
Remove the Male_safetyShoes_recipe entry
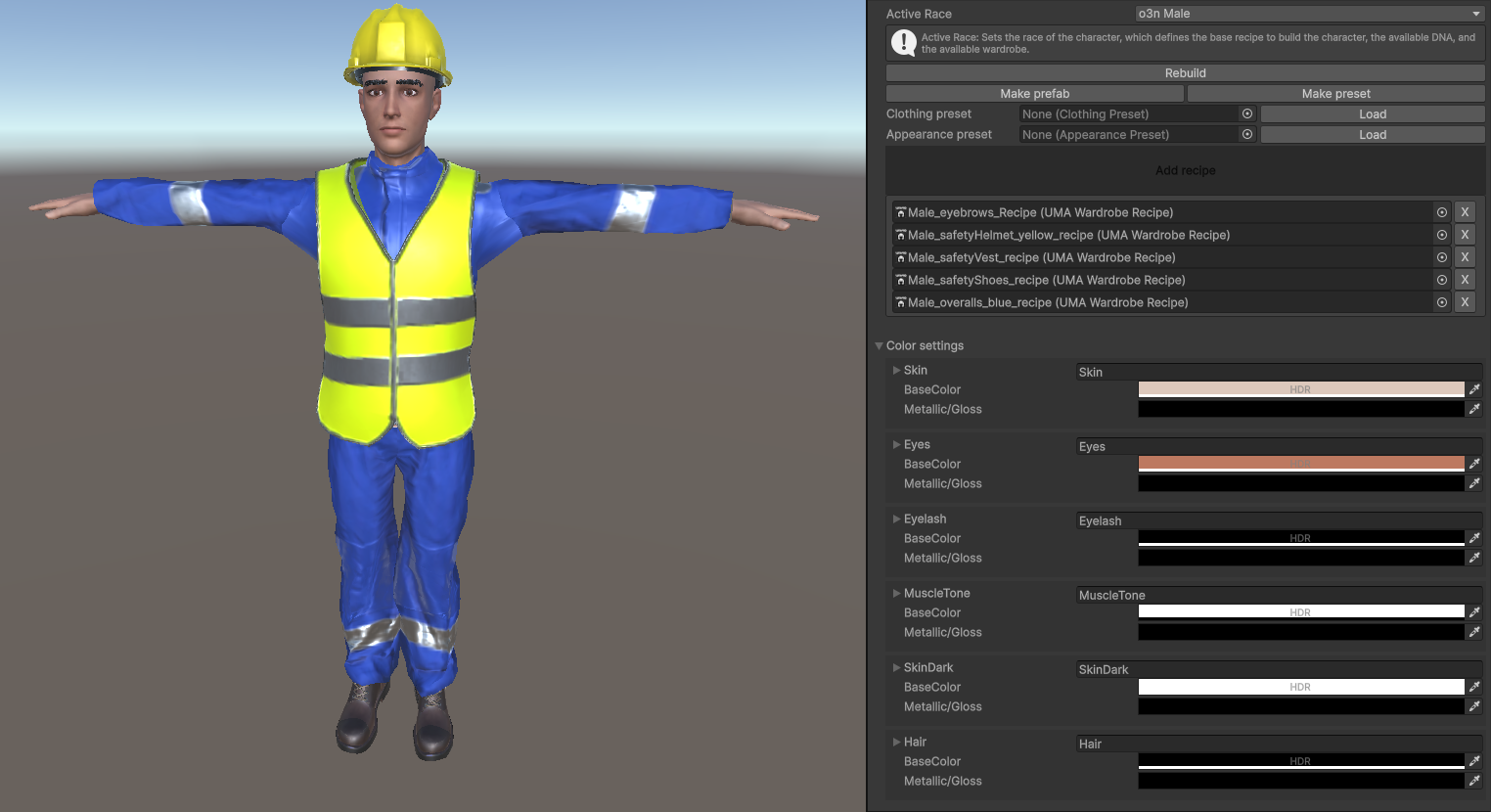point(1465,280)
